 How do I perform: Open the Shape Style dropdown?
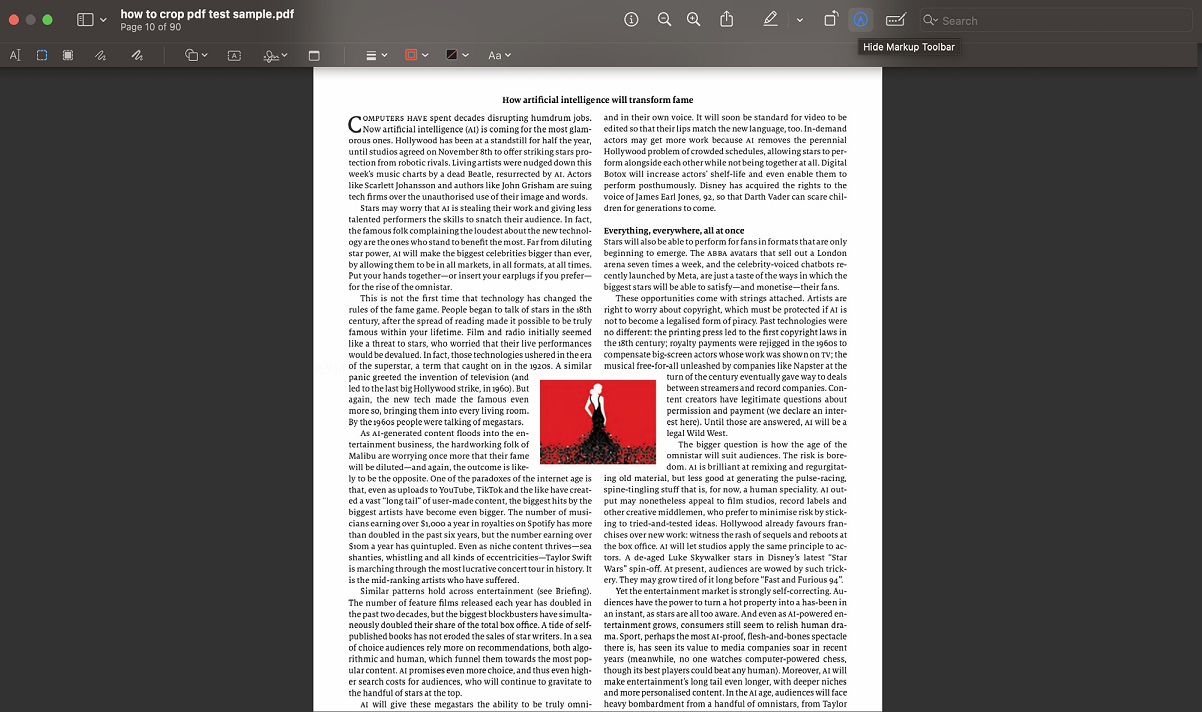[375, 55]
